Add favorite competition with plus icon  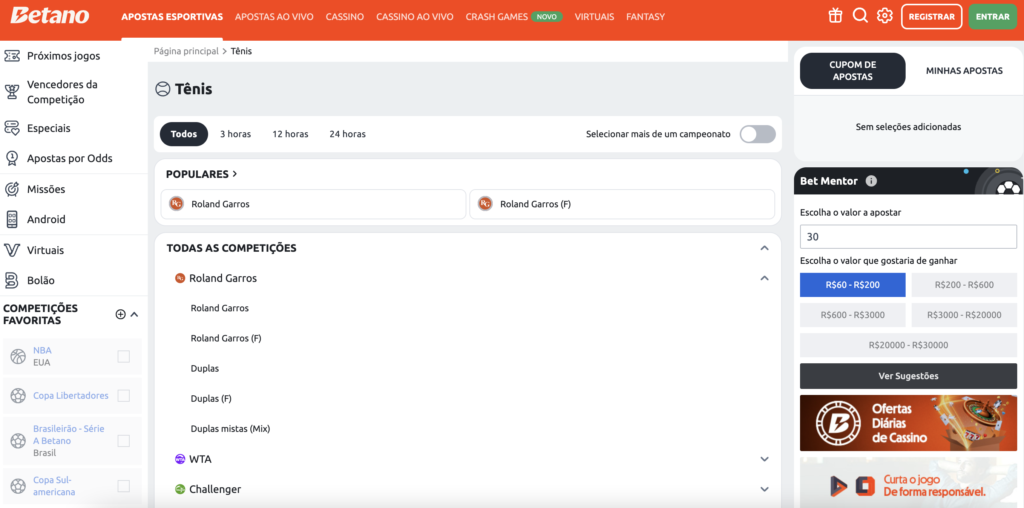(120, 314)
